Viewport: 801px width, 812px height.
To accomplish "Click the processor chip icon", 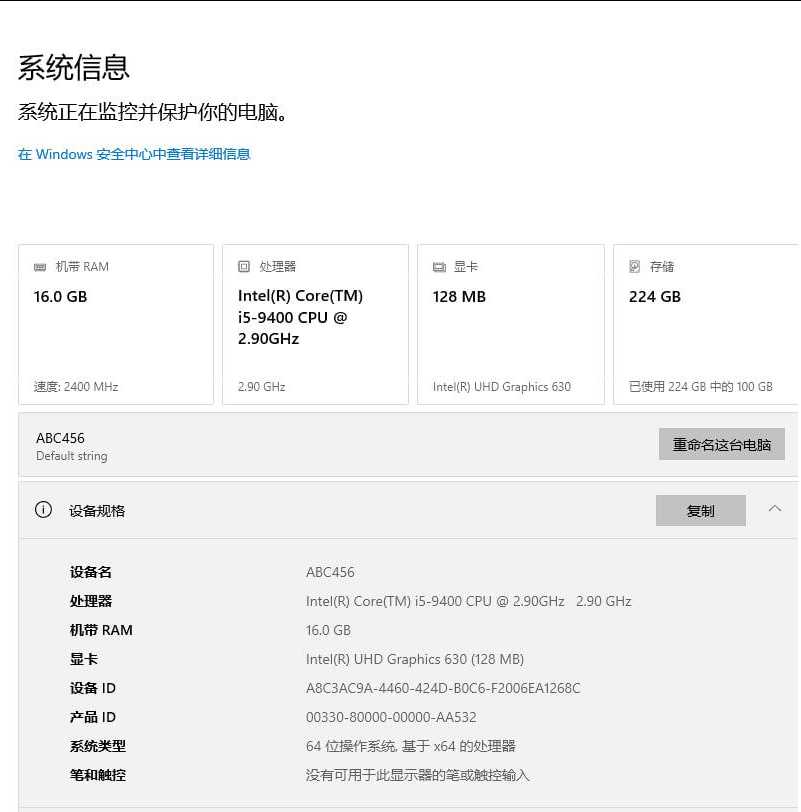I will tap(244, 267).
